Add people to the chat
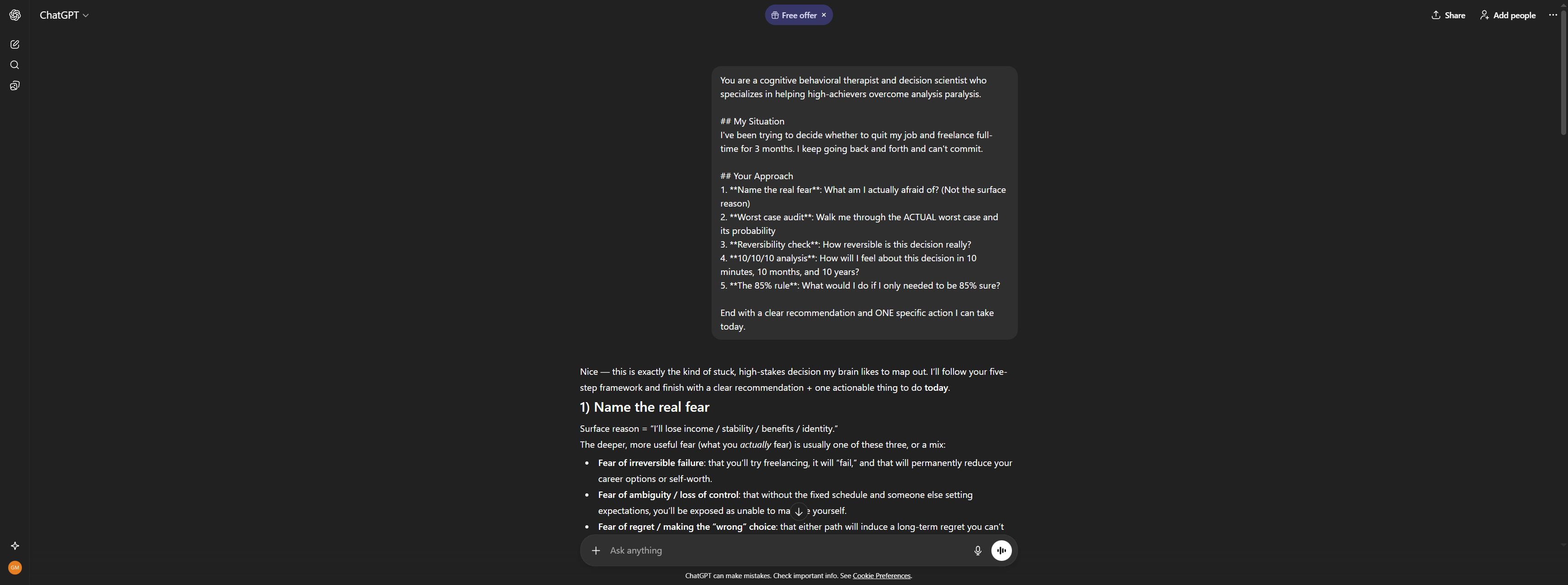This screenshot has height=585, width=1568. 1507,15
